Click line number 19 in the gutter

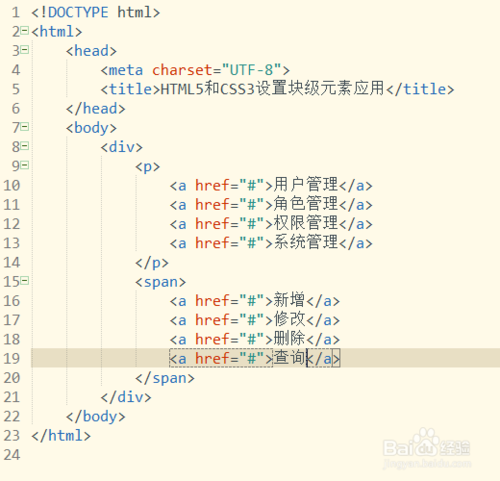(x=12, y=359)
